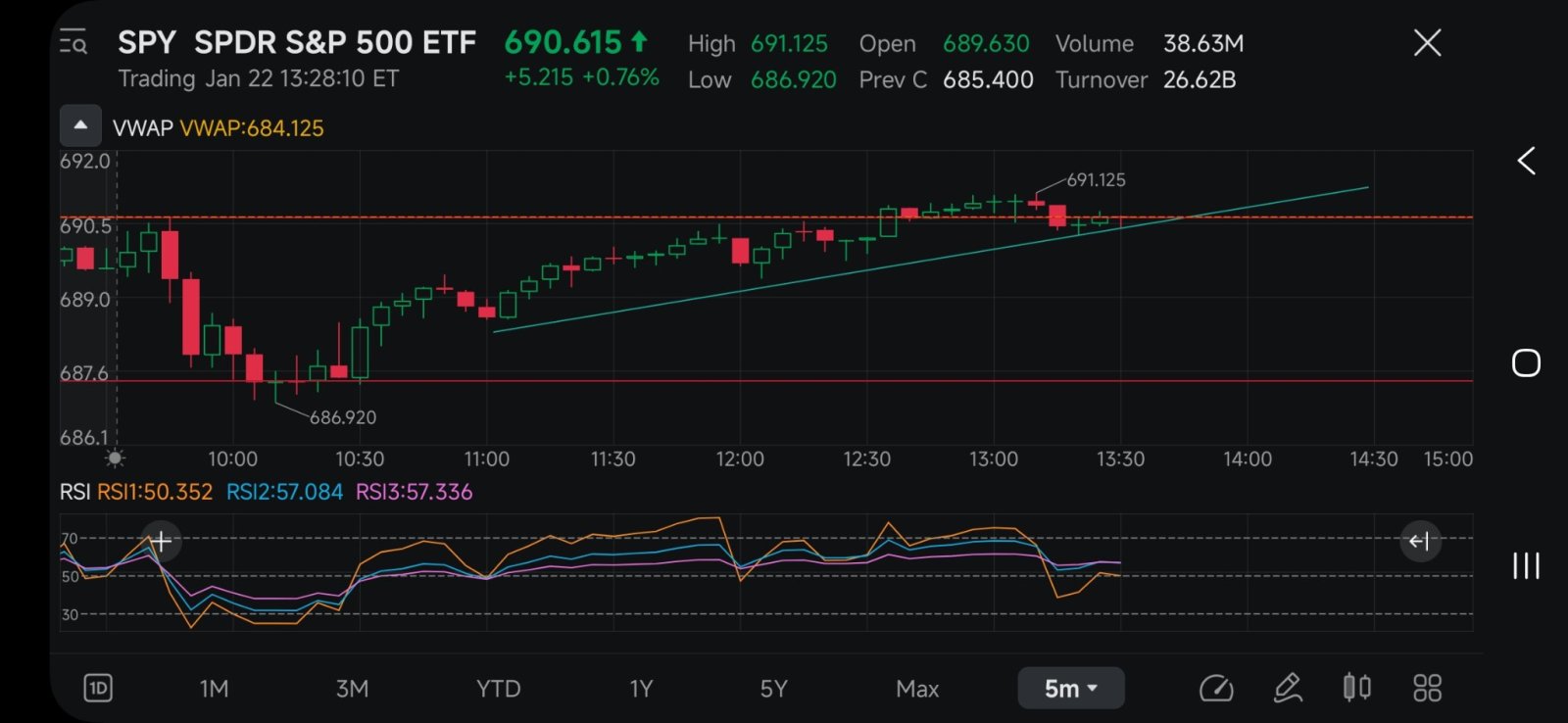
Task: Switch to the 1M timeframe
Action: click(x=214, y=689)
